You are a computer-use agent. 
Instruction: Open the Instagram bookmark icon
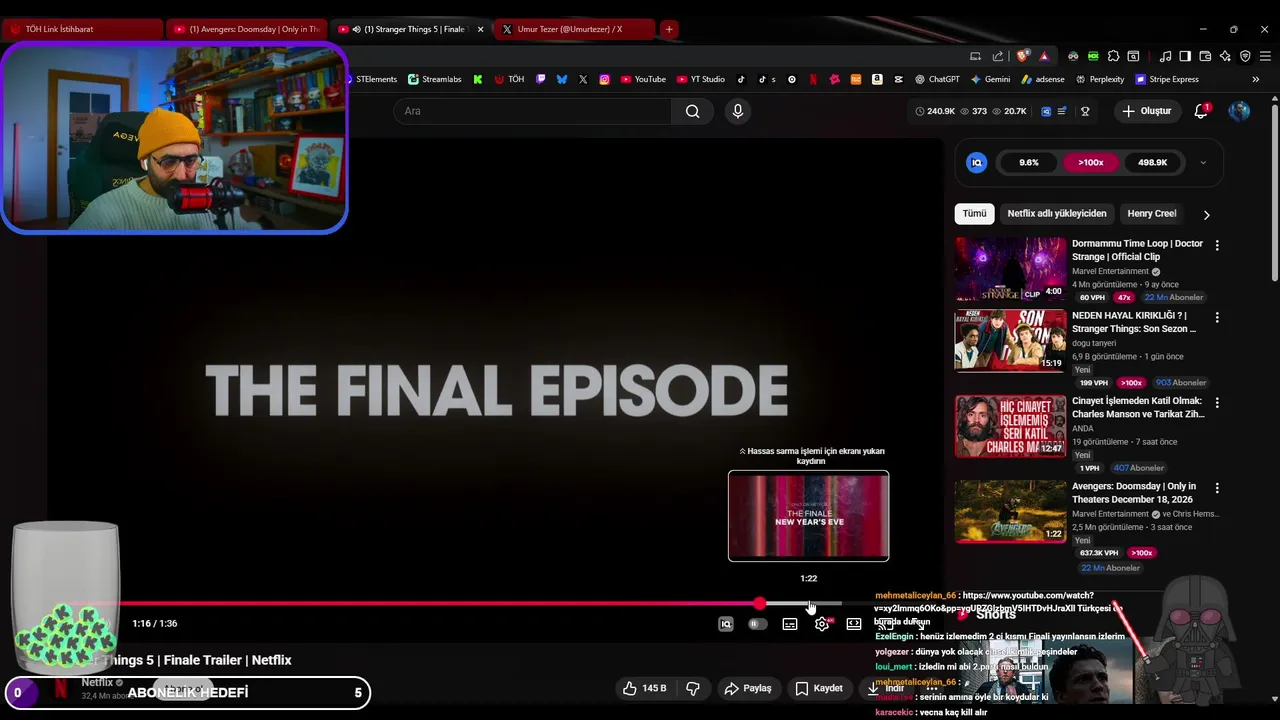pyautogui.click(x=604, y=79)
